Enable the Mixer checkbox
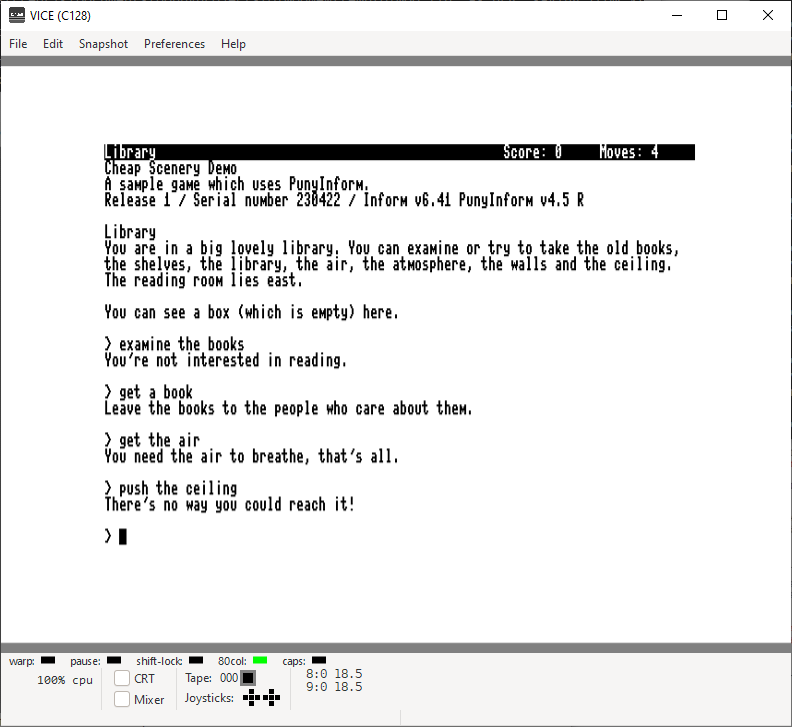Image resolution: width=792 pixels, height=727 pixels. (122, 699)
